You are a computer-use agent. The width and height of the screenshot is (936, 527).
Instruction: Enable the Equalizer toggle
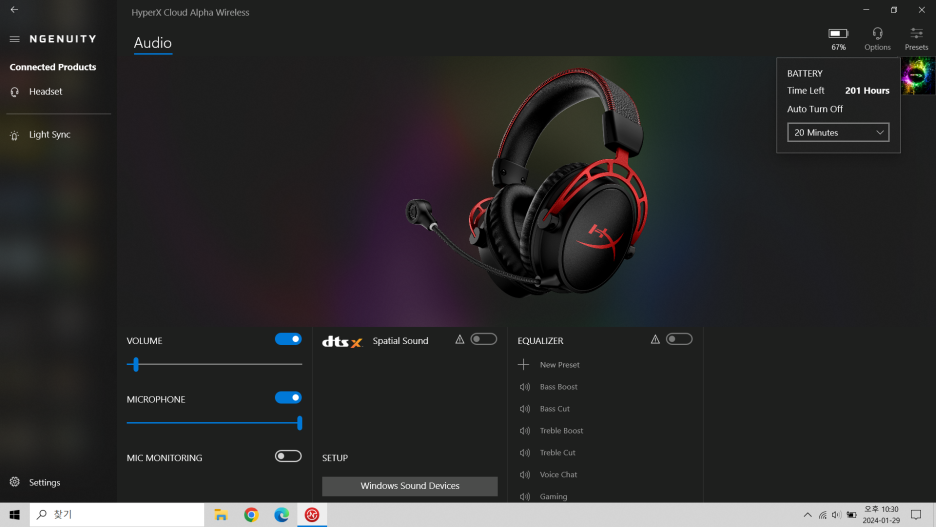pyautogui.click(x=679, y=339)
